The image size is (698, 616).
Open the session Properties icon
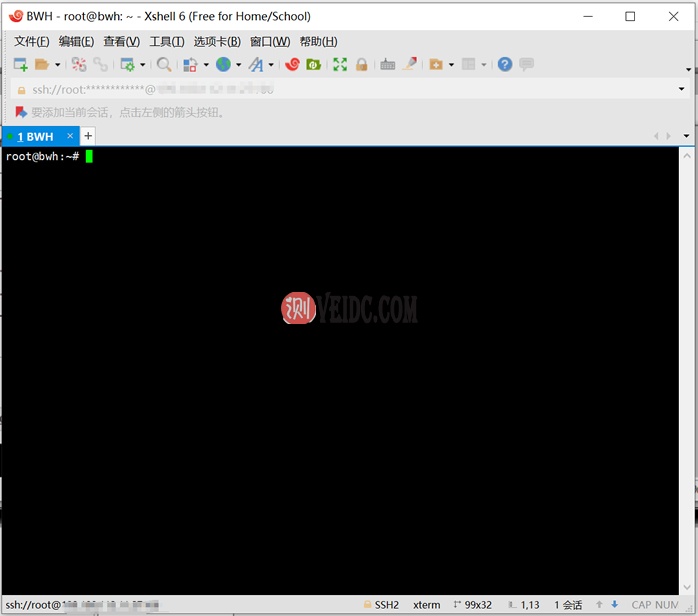click(x=127, y=65)
